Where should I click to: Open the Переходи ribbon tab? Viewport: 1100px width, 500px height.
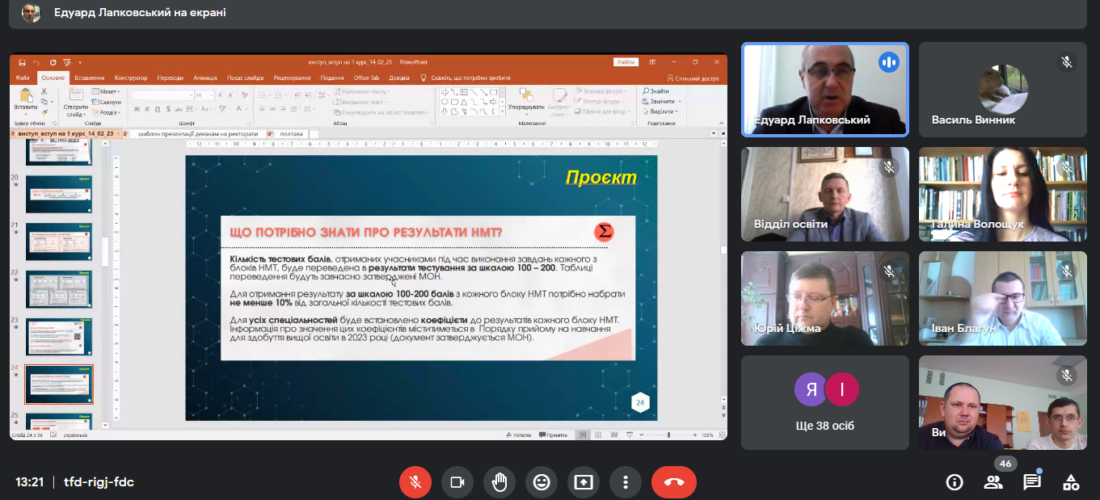click(x=170, y=77)
